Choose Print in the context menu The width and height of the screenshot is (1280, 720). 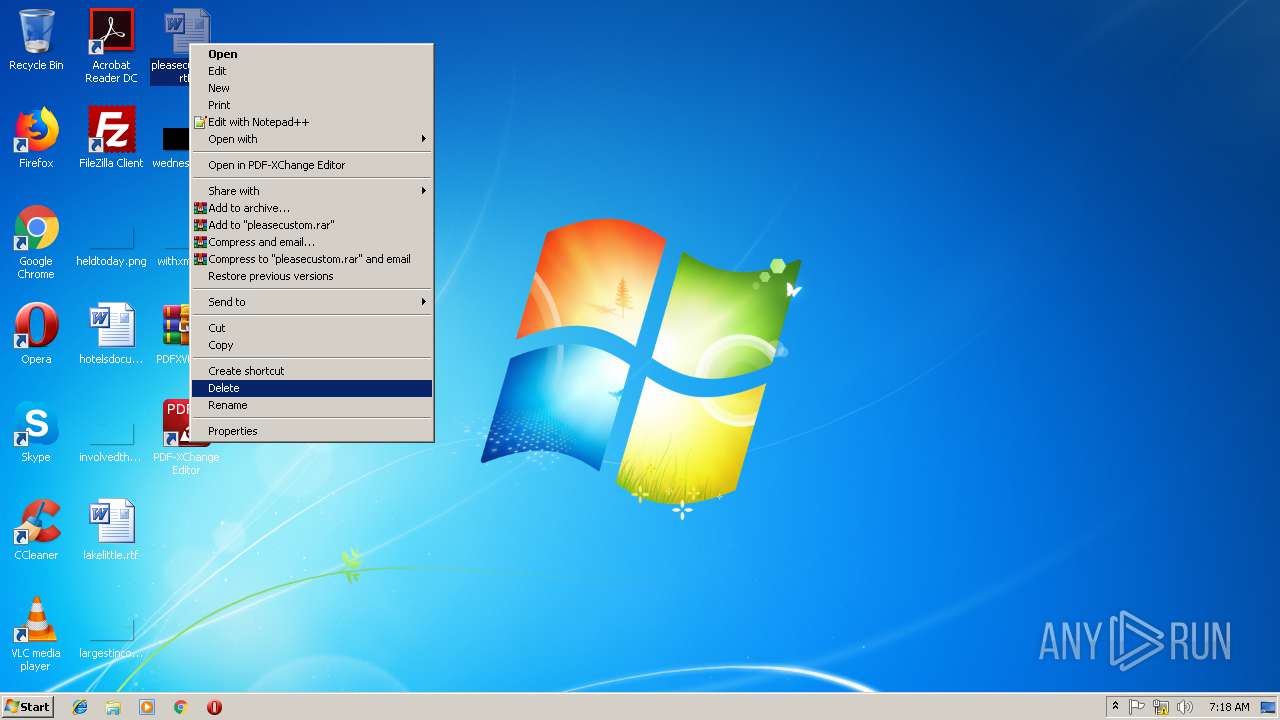[x=312, y=105]
